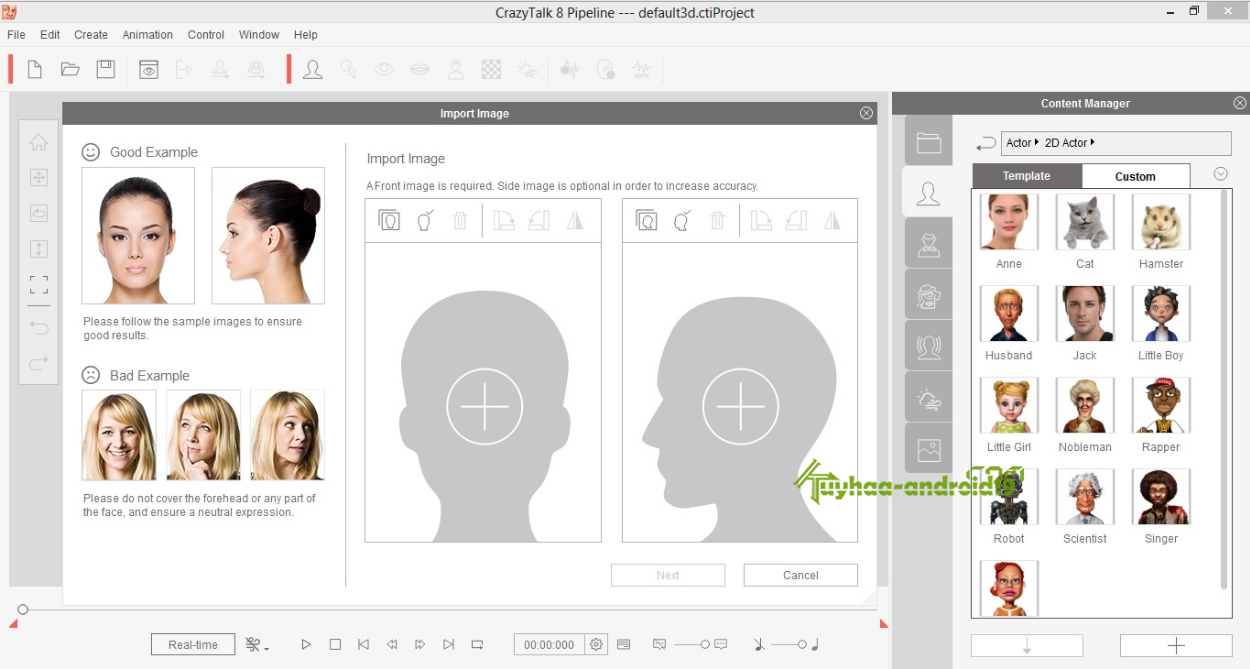Select the Actor category in Content Manager

(x=929, y=193)
